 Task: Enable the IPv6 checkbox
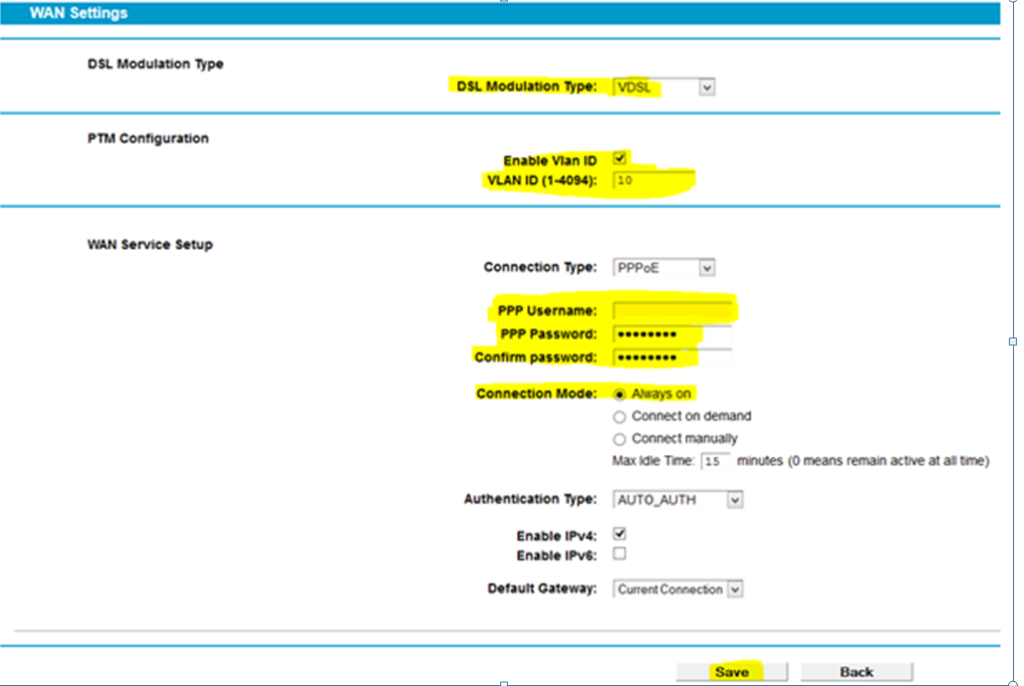click(620, 554)
